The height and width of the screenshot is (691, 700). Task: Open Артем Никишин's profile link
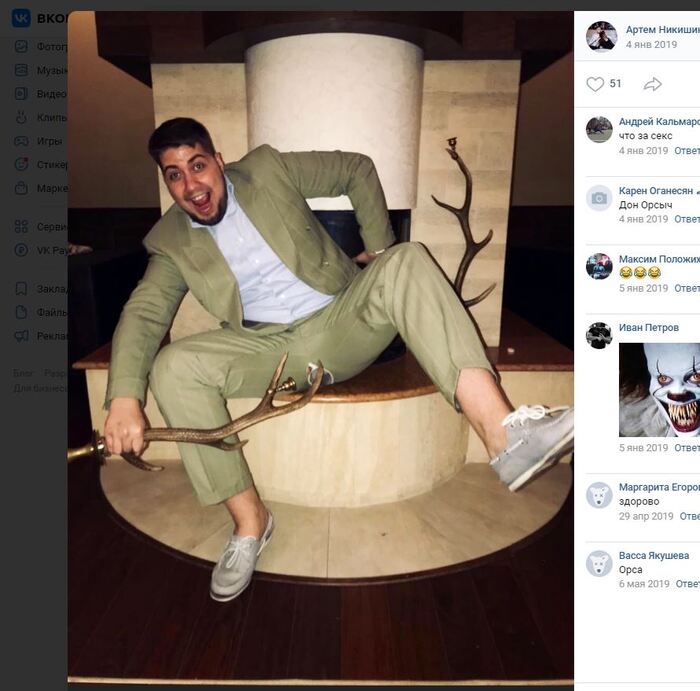point(662,30)
